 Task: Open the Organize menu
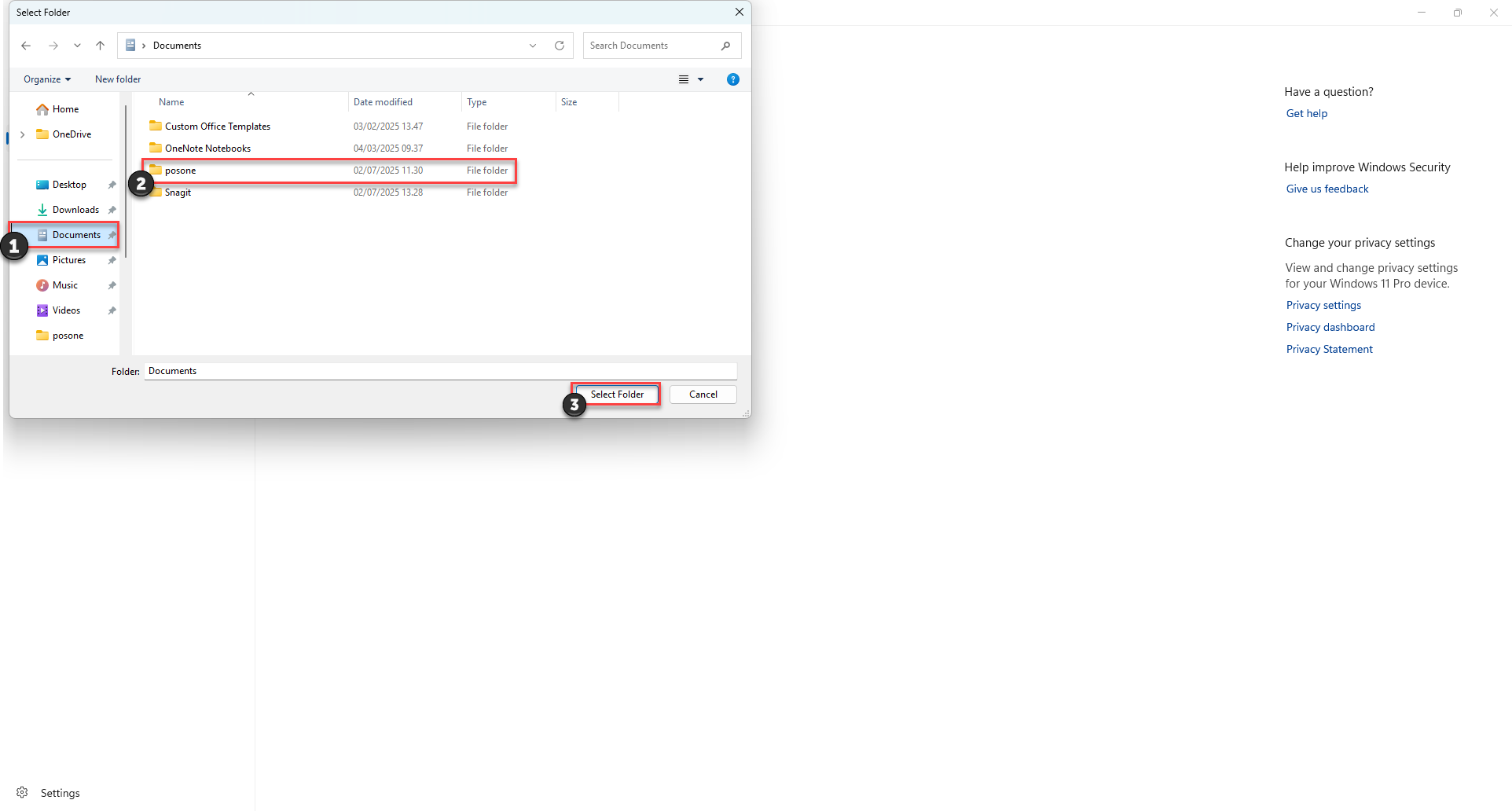tap(47, 79)
